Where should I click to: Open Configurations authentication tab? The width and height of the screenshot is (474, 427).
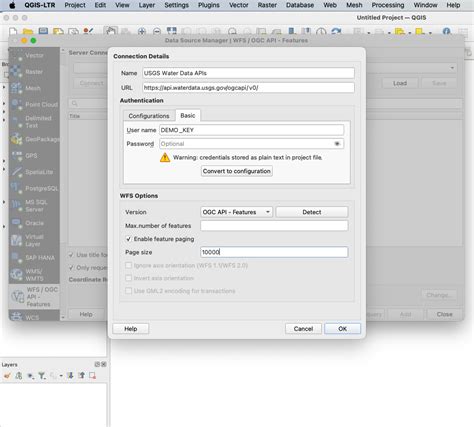149,116
